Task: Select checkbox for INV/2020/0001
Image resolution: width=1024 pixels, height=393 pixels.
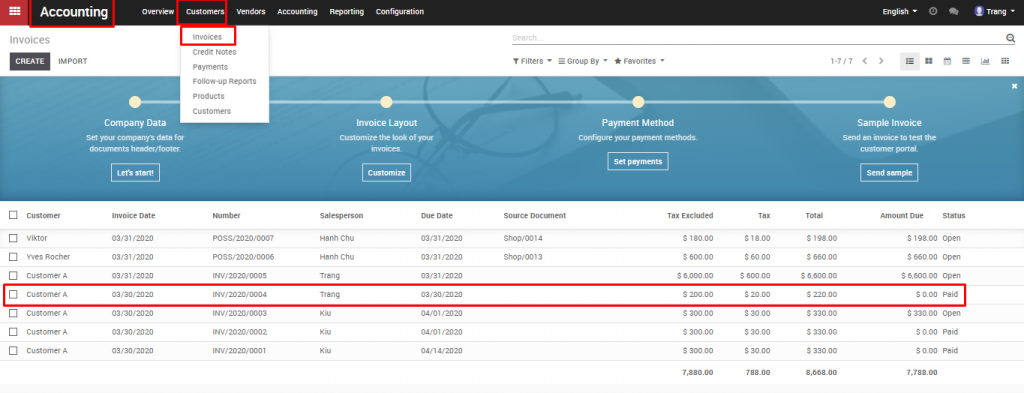Action: (13, 351)
